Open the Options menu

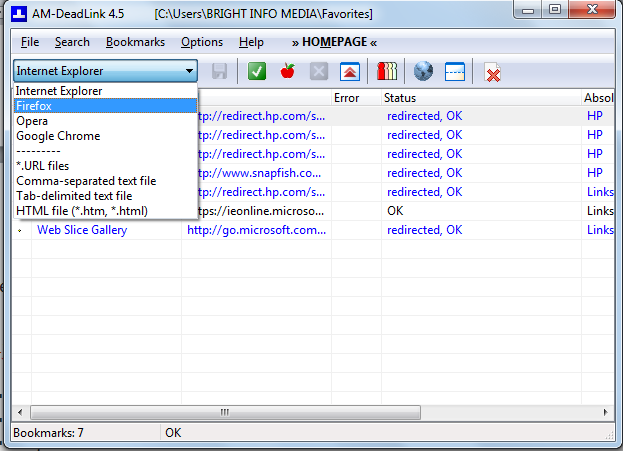tap(202, 42)
